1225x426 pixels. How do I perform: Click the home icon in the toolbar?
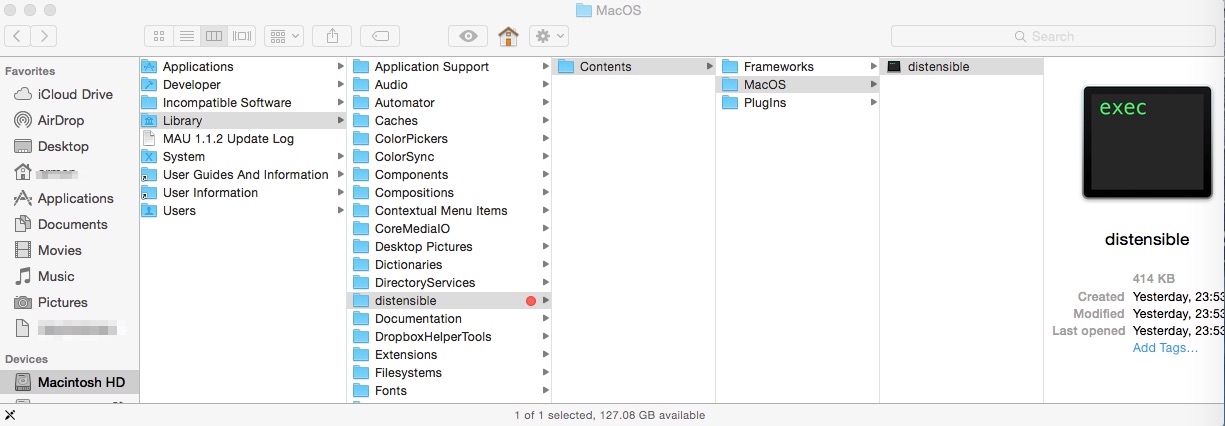pos(509,36)
